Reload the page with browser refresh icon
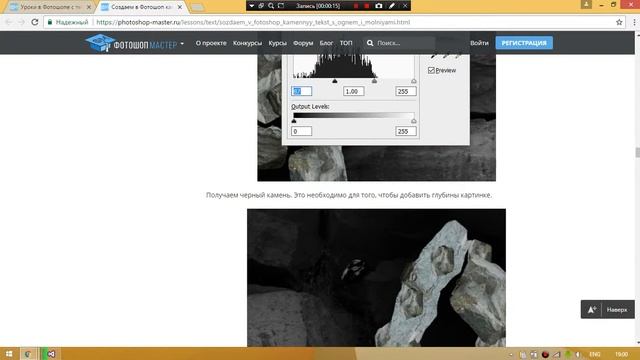640x360 pixels. tap(35, 22)
